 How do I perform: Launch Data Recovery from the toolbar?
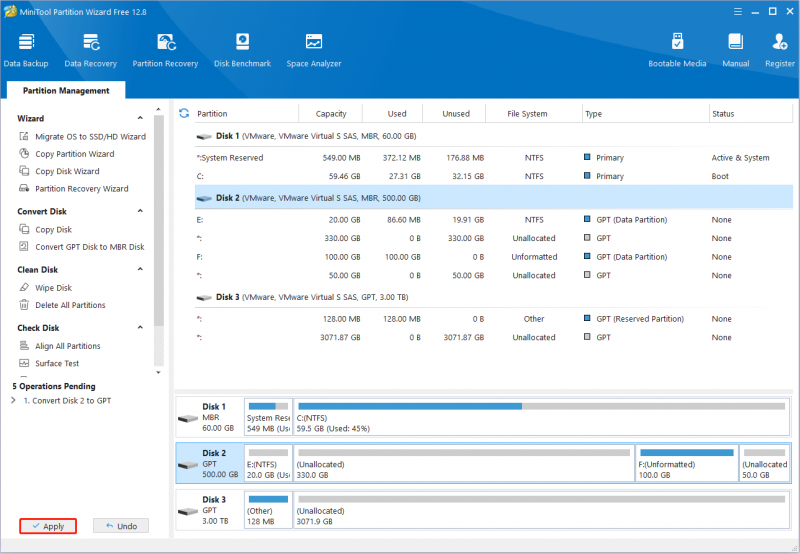pos(90,49)
